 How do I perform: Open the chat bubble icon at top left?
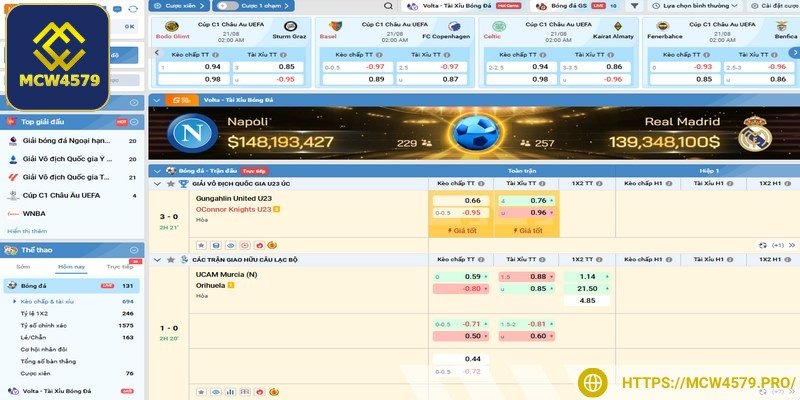tap(117, 9)
